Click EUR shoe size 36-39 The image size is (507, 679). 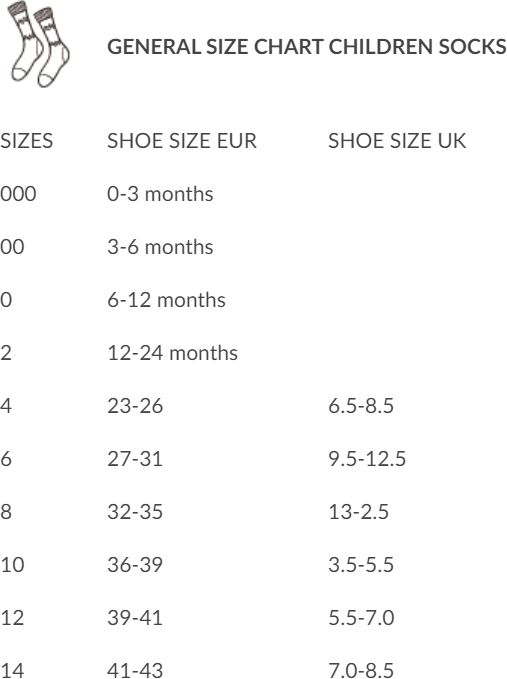point(135,565)
